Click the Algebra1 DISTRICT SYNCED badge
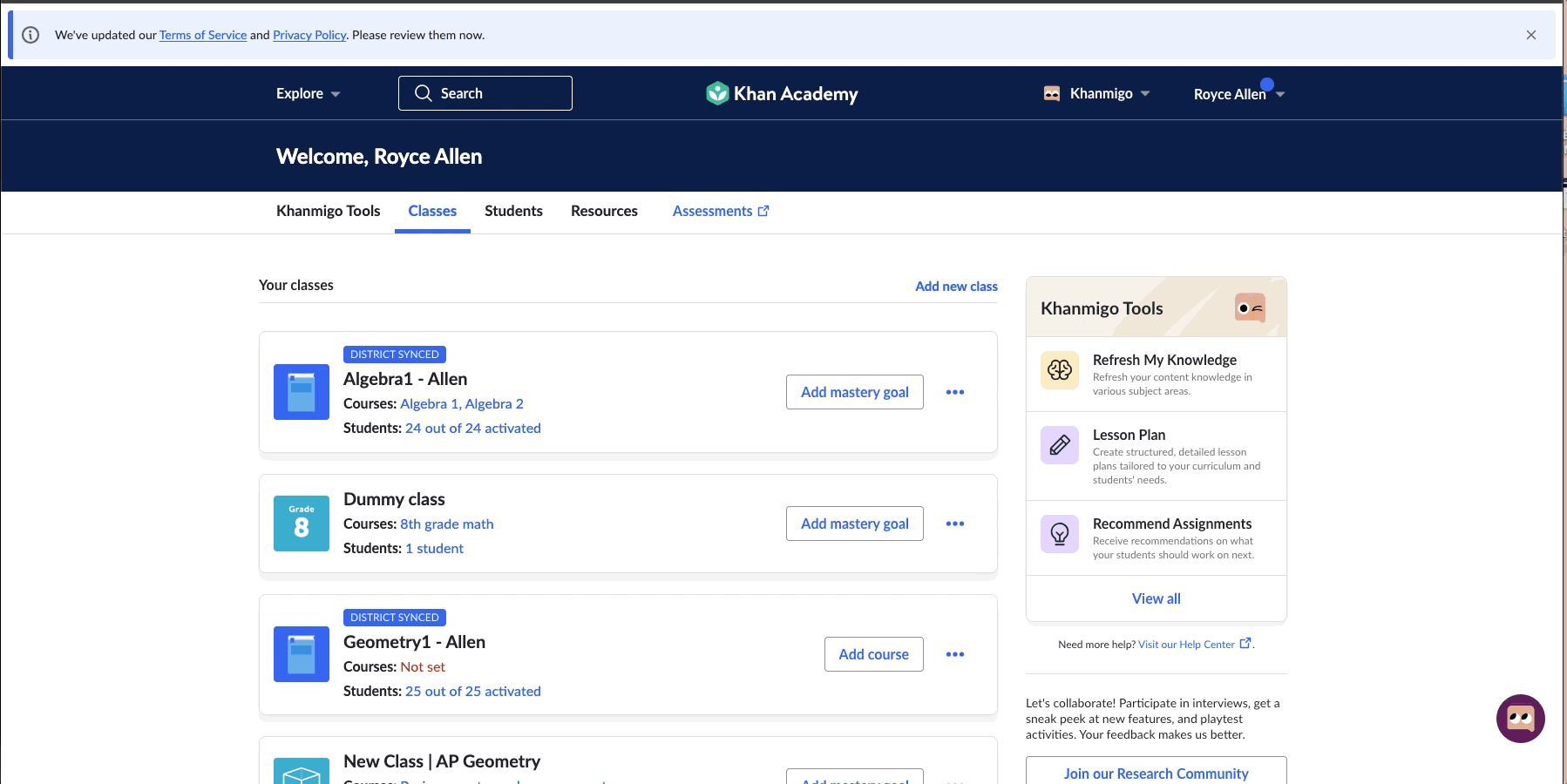The image size is (1567, 784). (x=395, y=355)
